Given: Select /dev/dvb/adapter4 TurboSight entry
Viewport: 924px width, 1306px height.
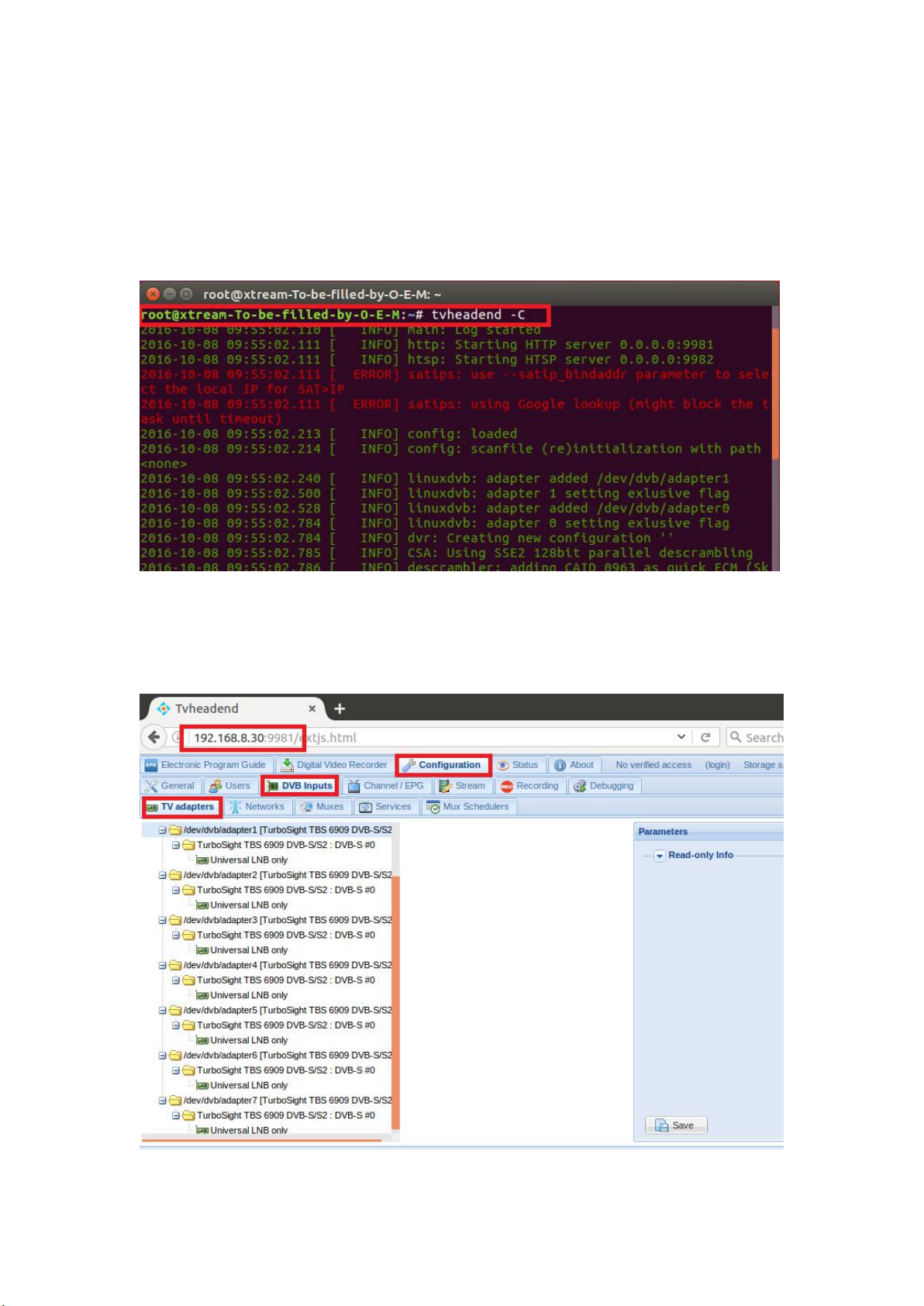Looking at the screenshot, I should (288, 965).
